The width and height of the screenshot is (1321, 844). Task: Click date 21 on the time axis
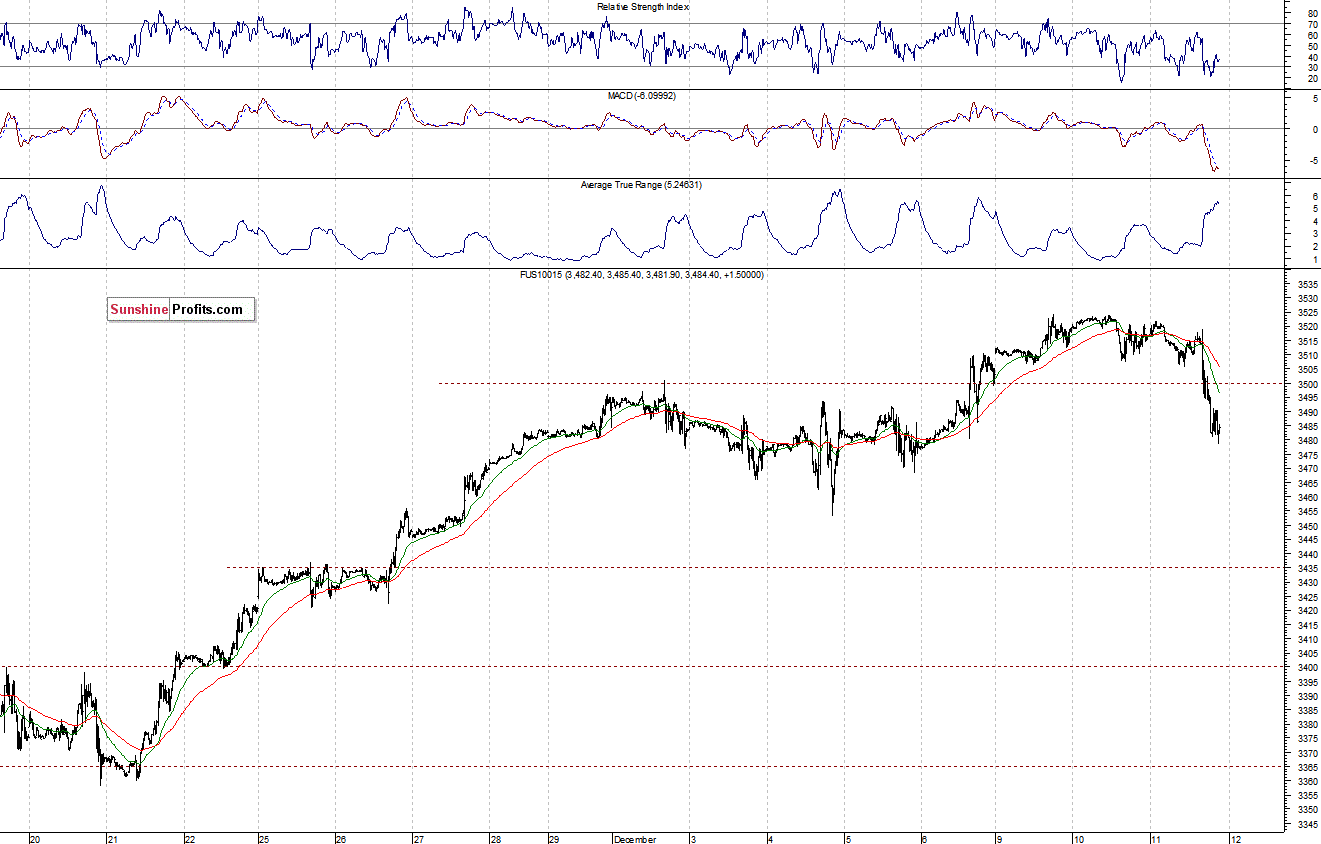pos(112,840)
